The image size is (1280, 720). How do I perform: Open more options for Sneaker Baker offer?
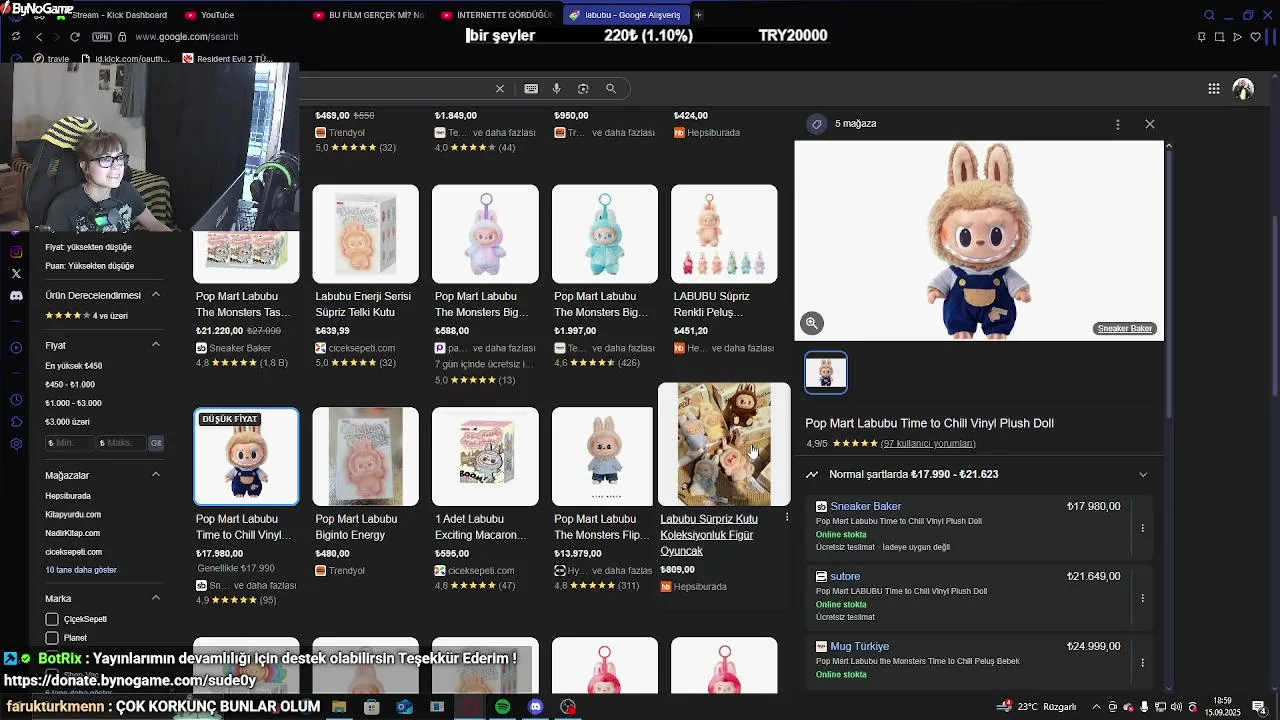pyautogui.click(x=1143, y=528)
